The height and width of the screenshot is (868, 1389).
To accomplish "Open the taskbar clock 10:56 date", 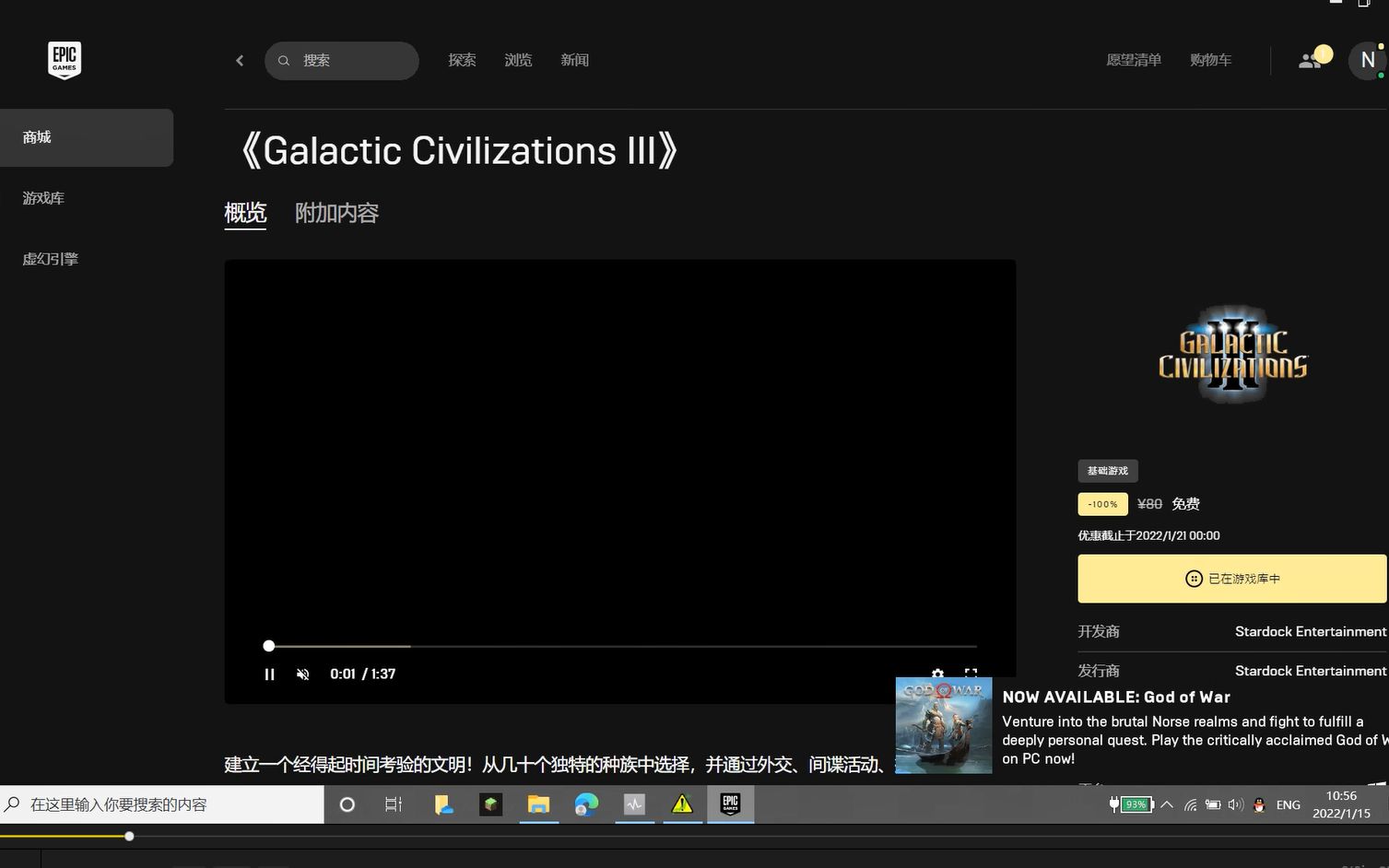I will [1342, 804].
